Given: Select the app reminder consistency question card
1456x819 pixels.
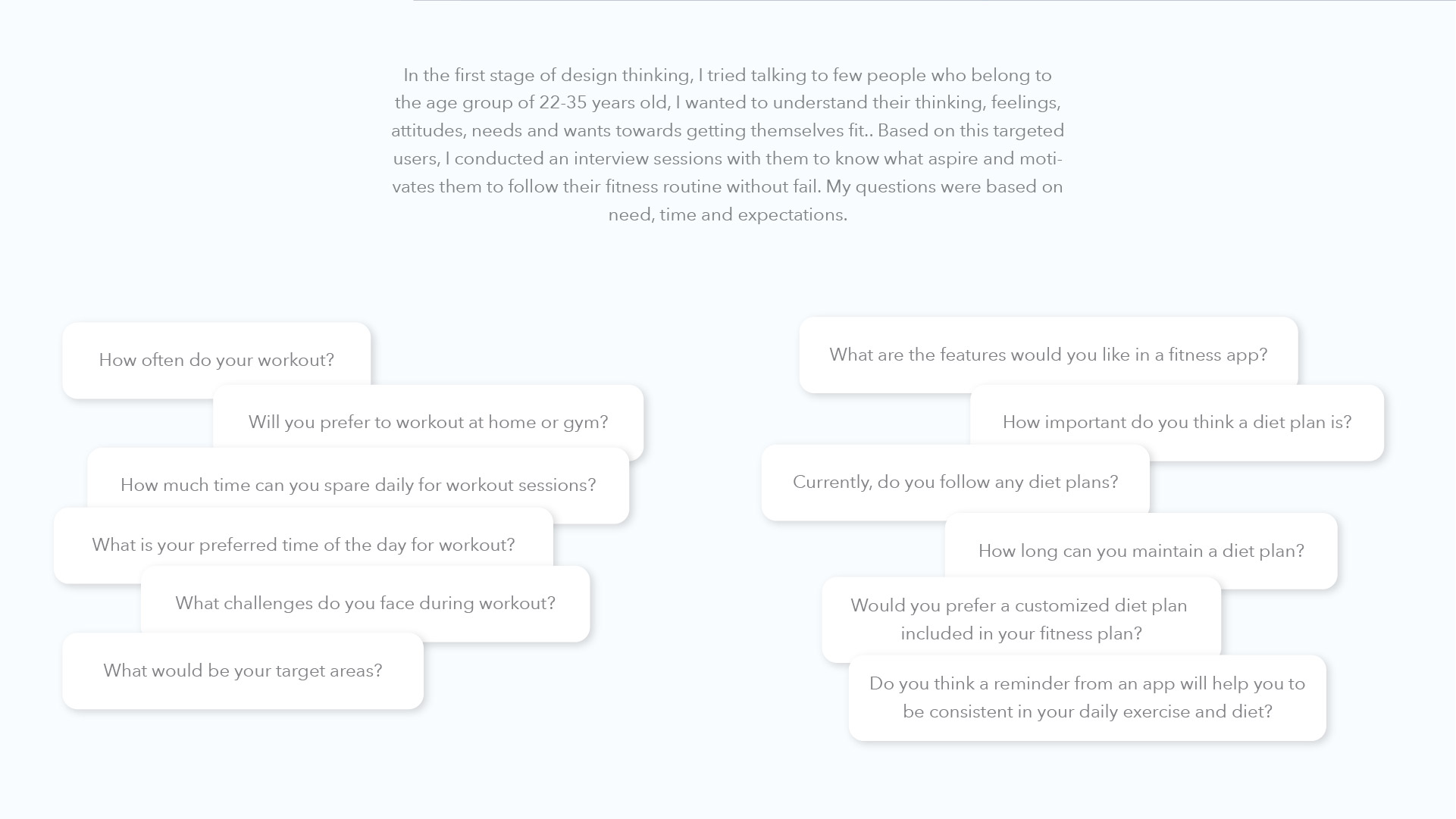Looking at the screenshot, I should pyautogui.click(x=1087, y=698).
